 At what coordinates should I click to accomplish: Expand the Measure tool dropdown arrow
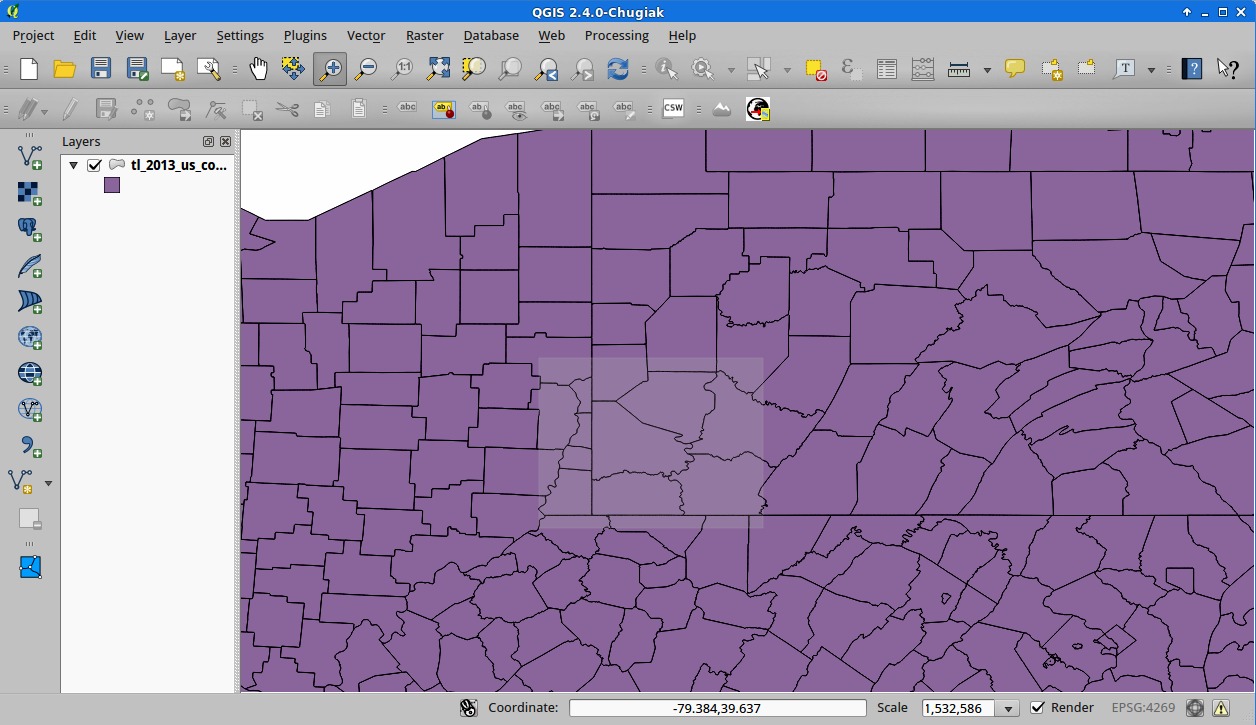click(x=987, y=70)
